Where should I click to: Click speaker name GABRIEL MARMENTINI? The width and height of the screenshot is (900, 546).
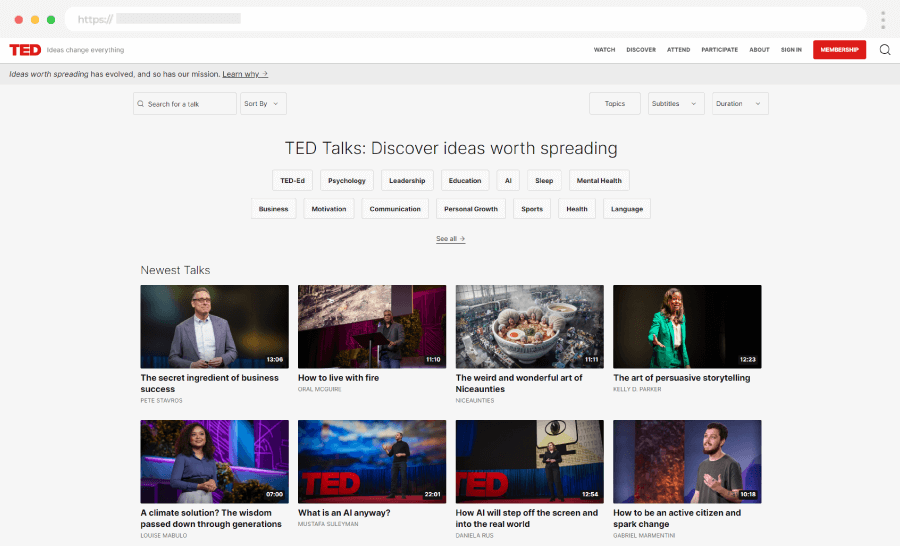644,536
